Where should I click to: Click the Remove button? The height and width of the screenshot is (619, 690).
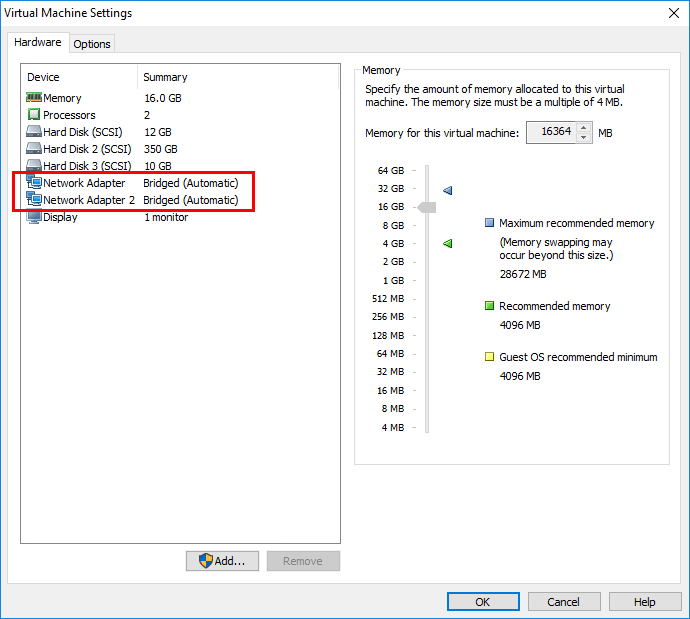(x=303, y=561)
